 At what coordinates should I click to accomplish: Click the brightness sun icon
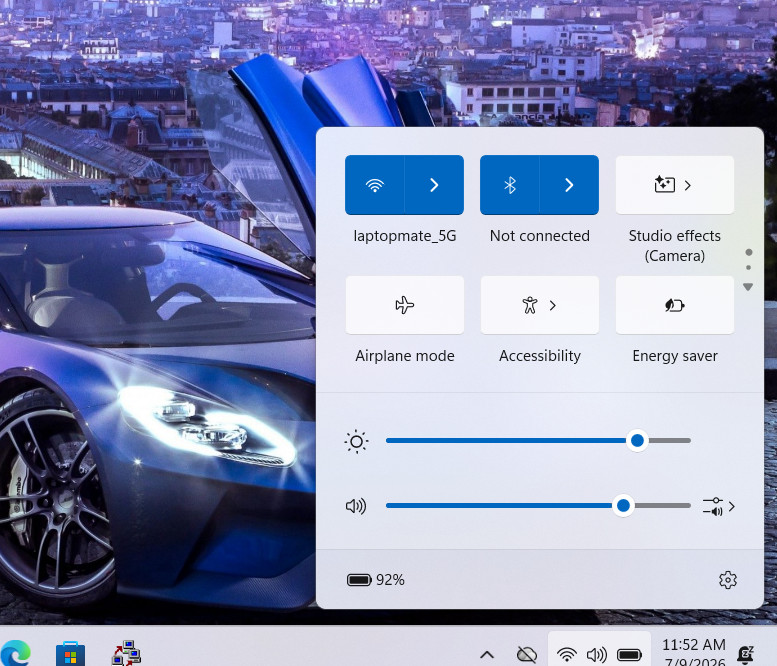coord(356,441)
